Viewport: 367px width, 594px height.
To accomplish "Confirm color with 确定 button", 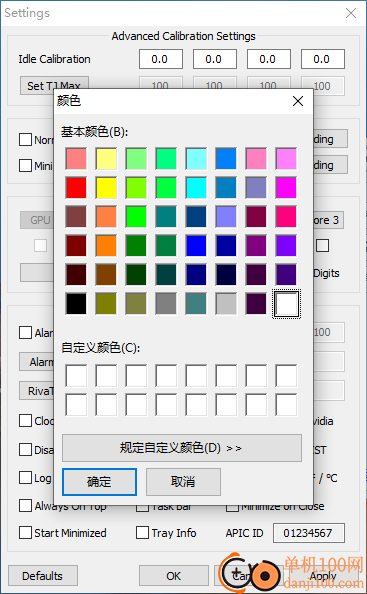I will 99,482.
